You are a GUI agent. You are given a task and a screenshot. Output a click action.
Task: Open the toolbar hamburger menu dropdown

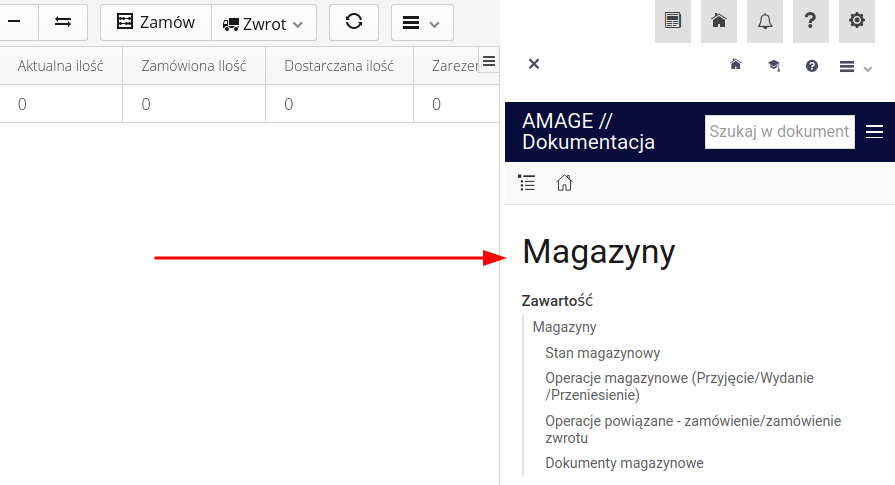click(x=421, y=23)
